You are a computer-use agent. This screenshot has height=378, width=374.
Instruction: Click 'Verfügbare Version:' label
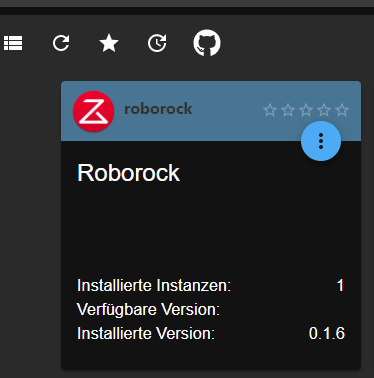[148, 309]
